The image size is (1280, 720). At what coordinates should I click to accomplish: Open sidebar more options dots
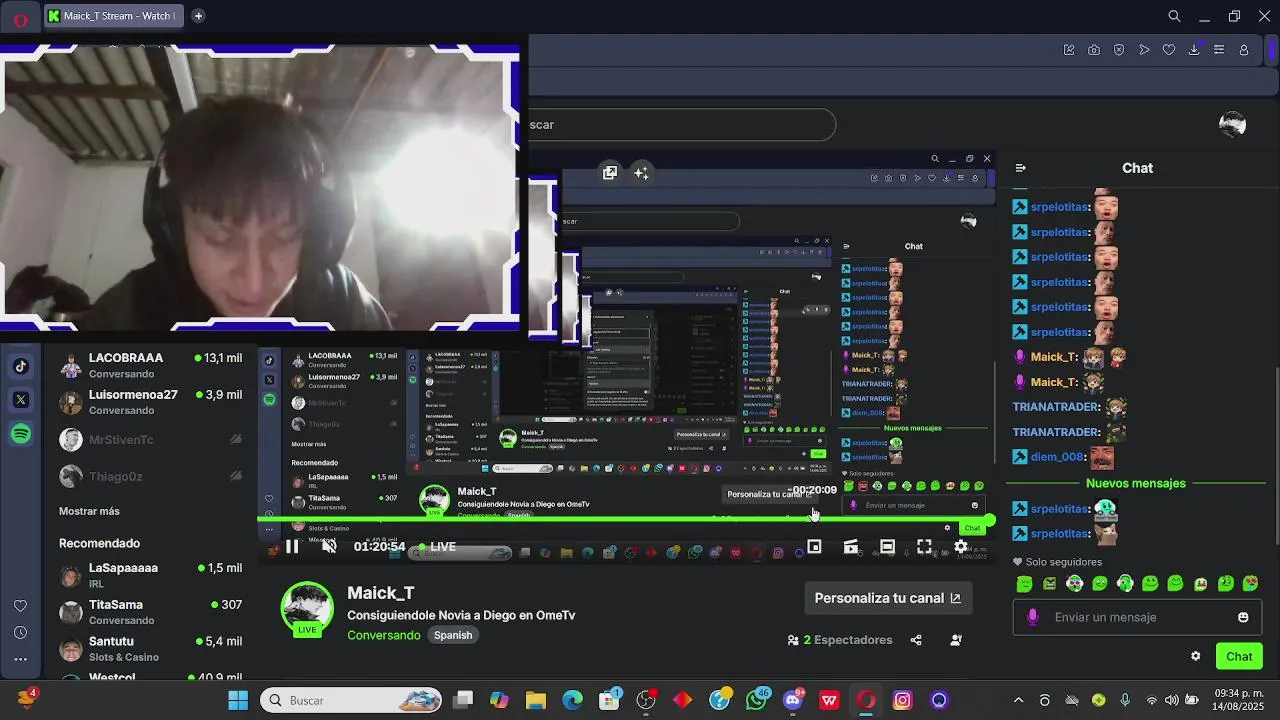point(20,659)
